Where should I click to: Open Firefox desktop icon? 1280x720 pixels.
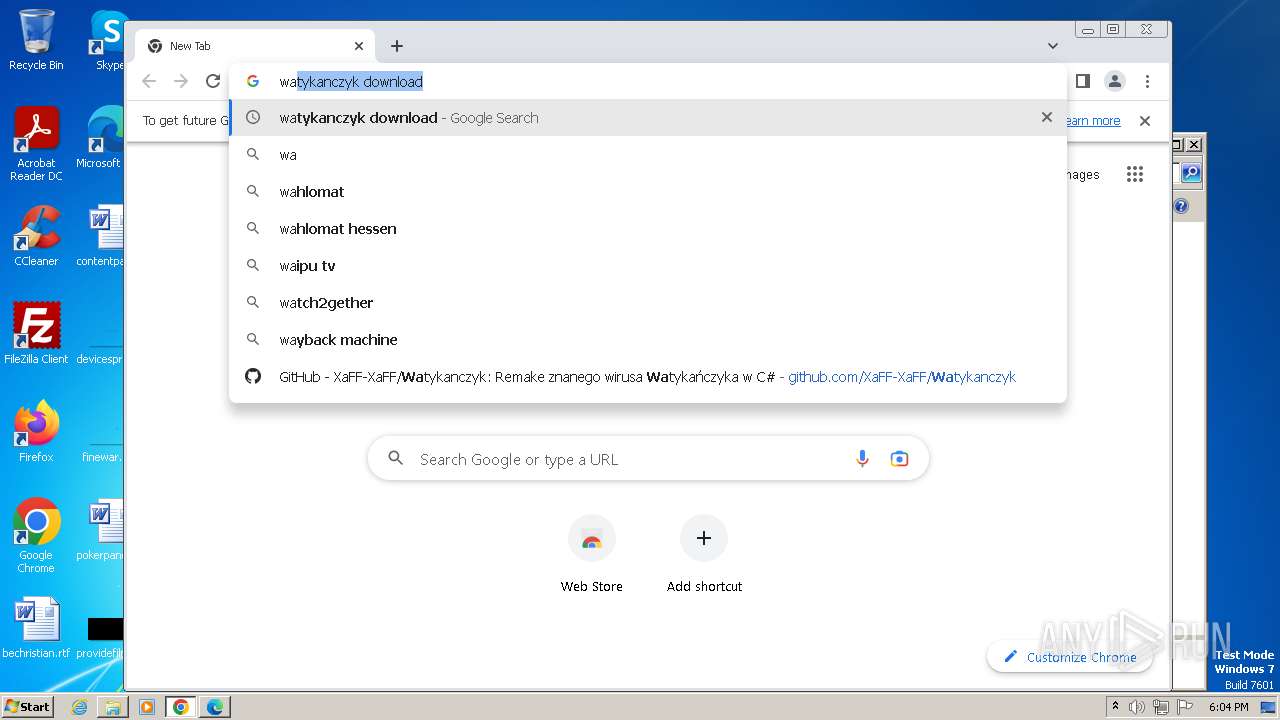coord(36,431)
